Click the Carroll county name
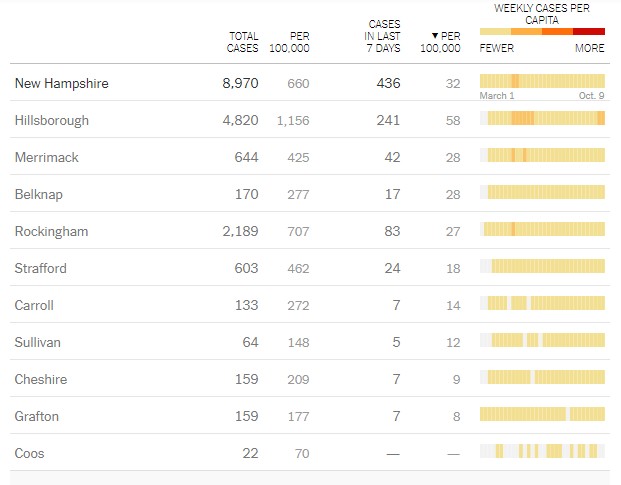Viewport: 621px width, 485px height. click(35, 306)
